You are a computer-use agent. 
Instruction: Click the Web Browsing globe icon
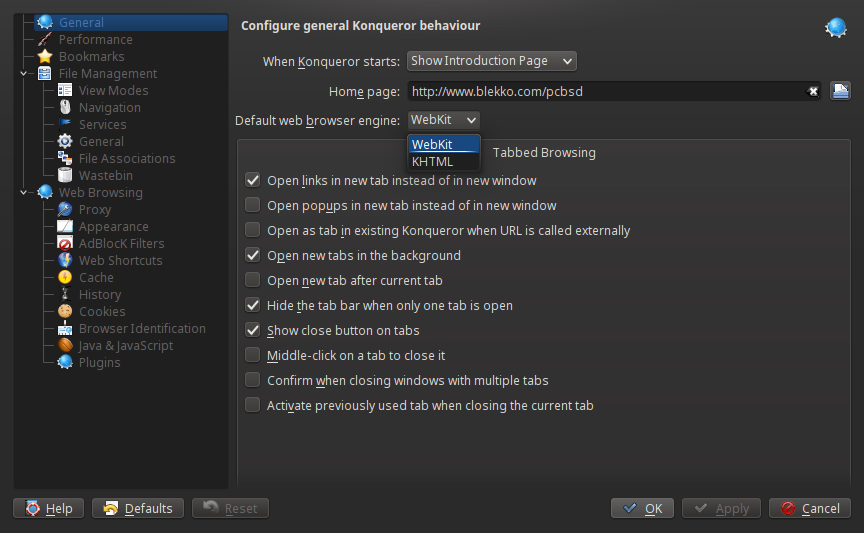pos(45,193)
